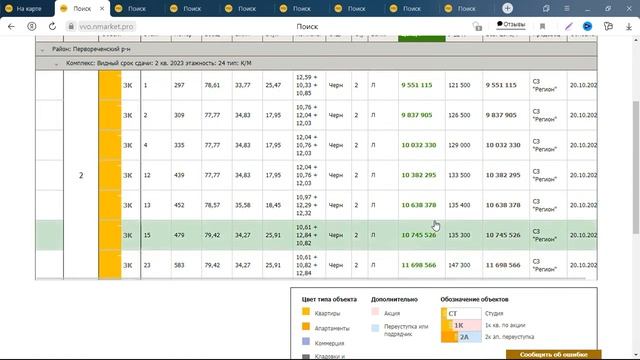Click the СТ studio legend sample
Viewport: 640px width, 360px height.
(x=461, y=313)
